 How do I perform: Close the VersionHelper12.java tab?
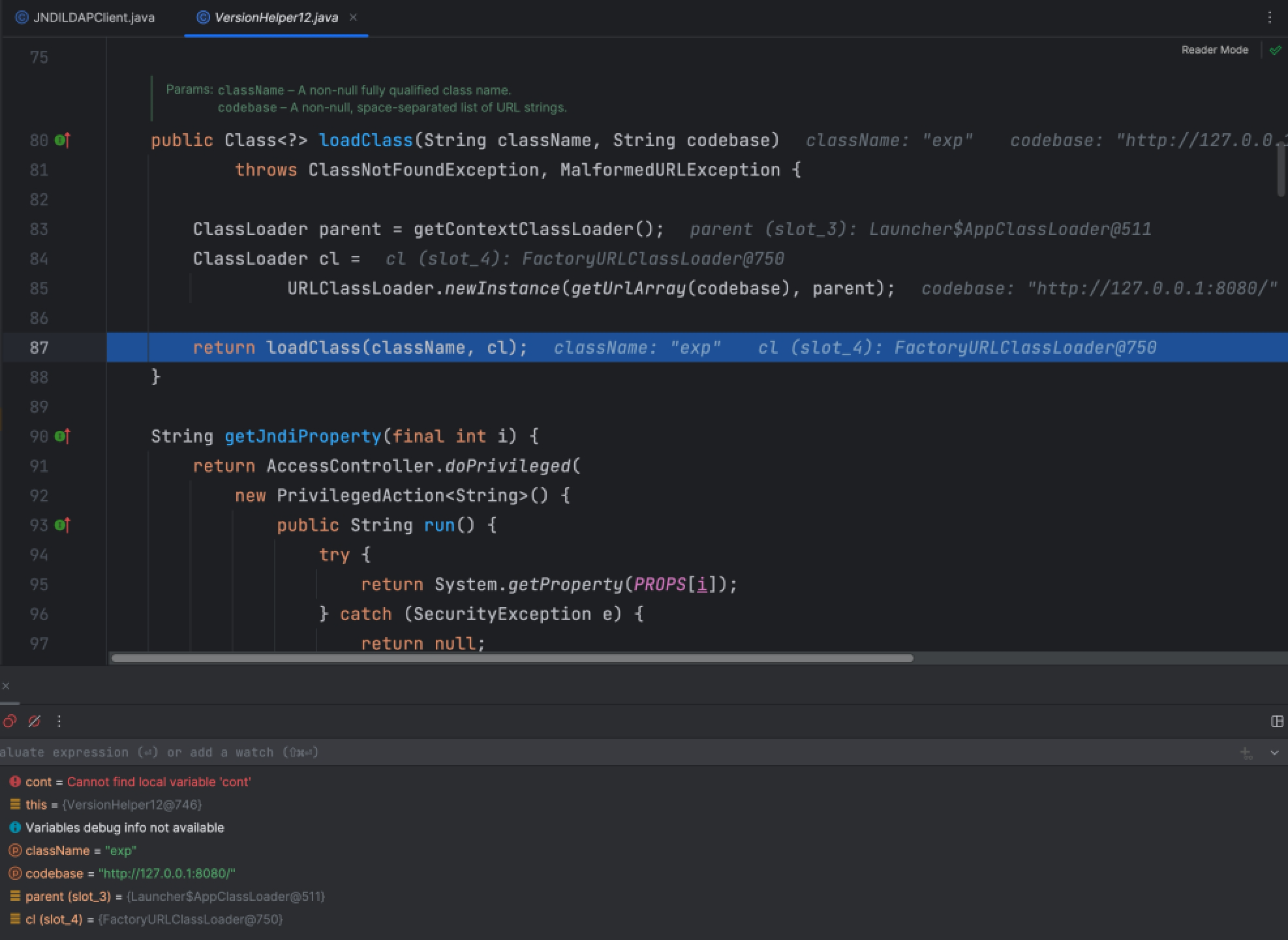click(353, 18)
